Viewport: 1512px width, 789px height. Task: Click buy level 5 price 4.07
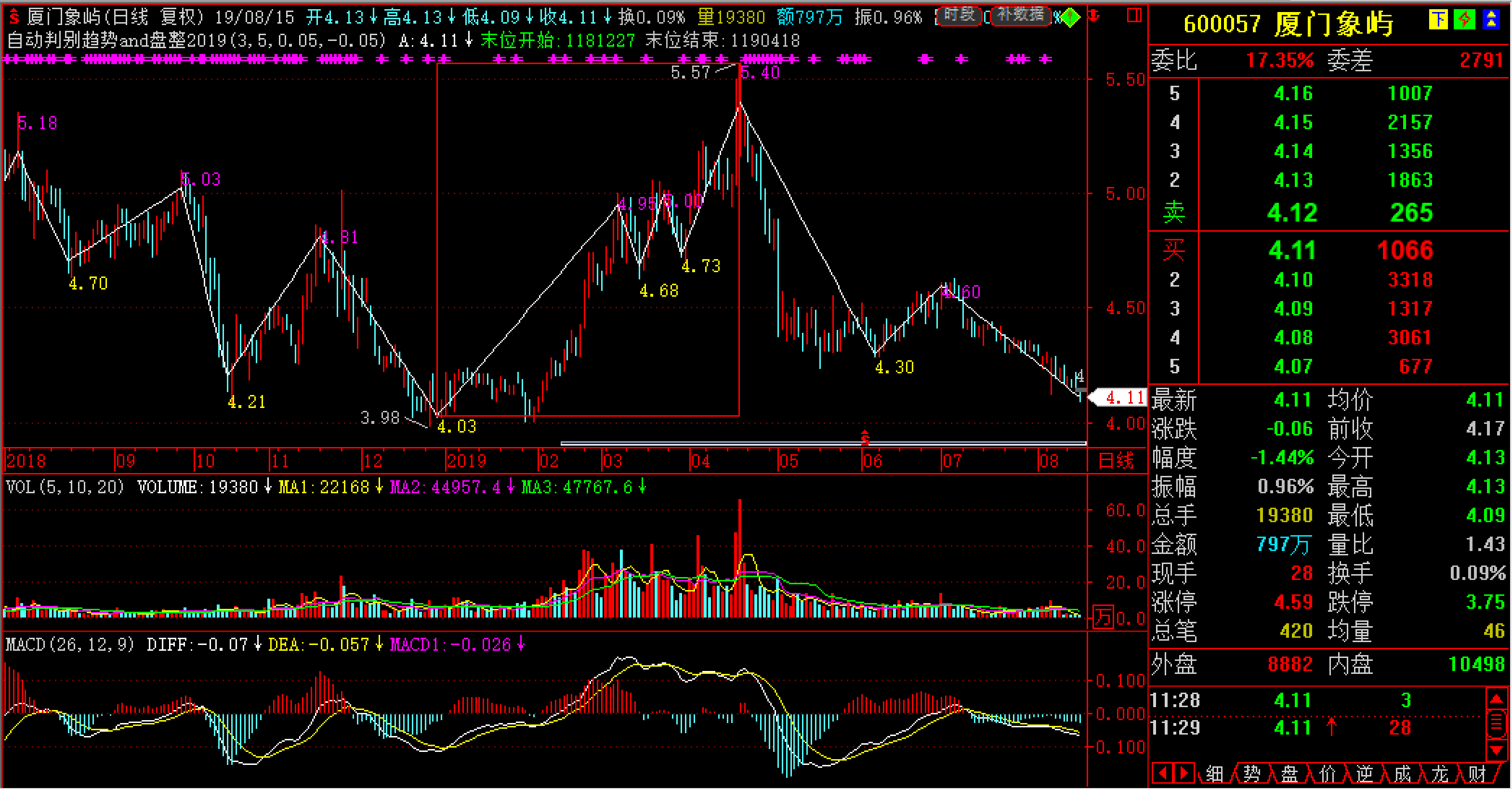pyautogui.click(x=1293, y=366)
